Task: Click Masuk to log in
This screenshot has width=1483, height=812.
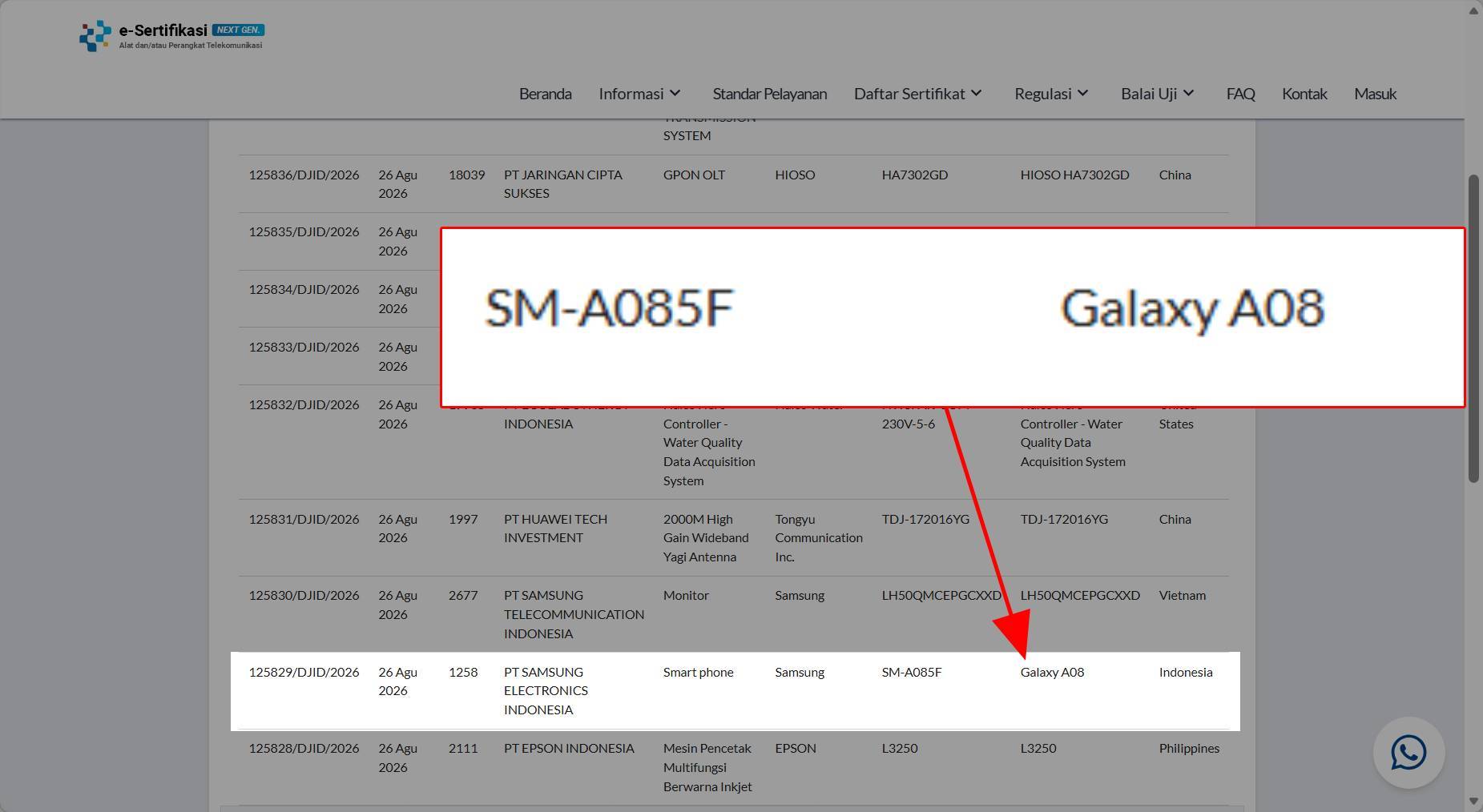Action: (x=1375, y=94)
